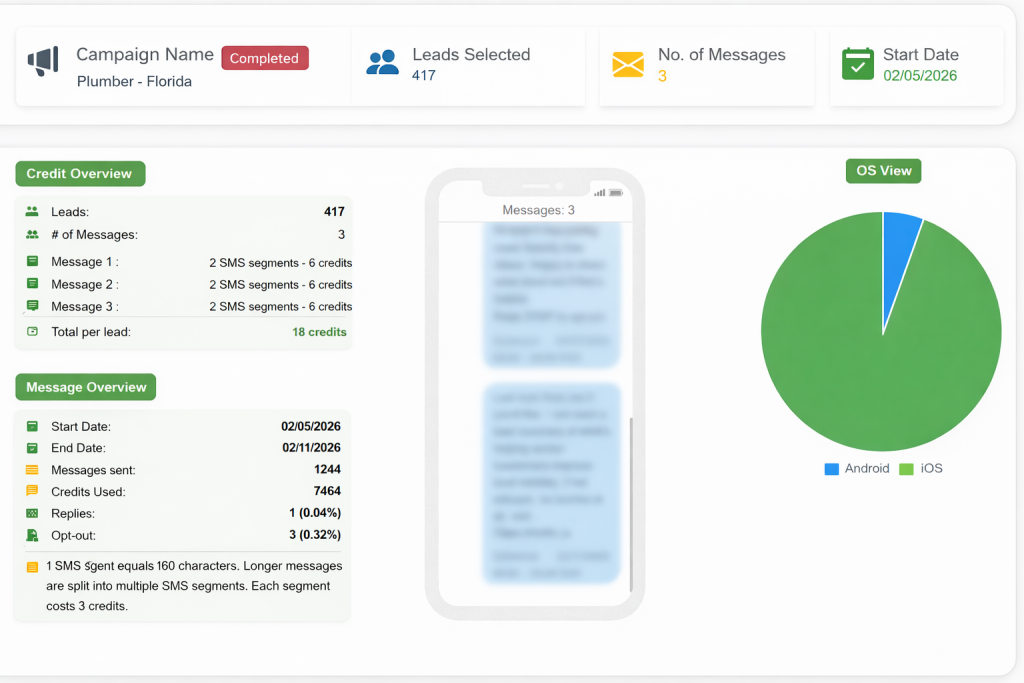The image size is (1024, 683).
Task: Click the Replies icon in Message Overview
Action: [32, 513]
